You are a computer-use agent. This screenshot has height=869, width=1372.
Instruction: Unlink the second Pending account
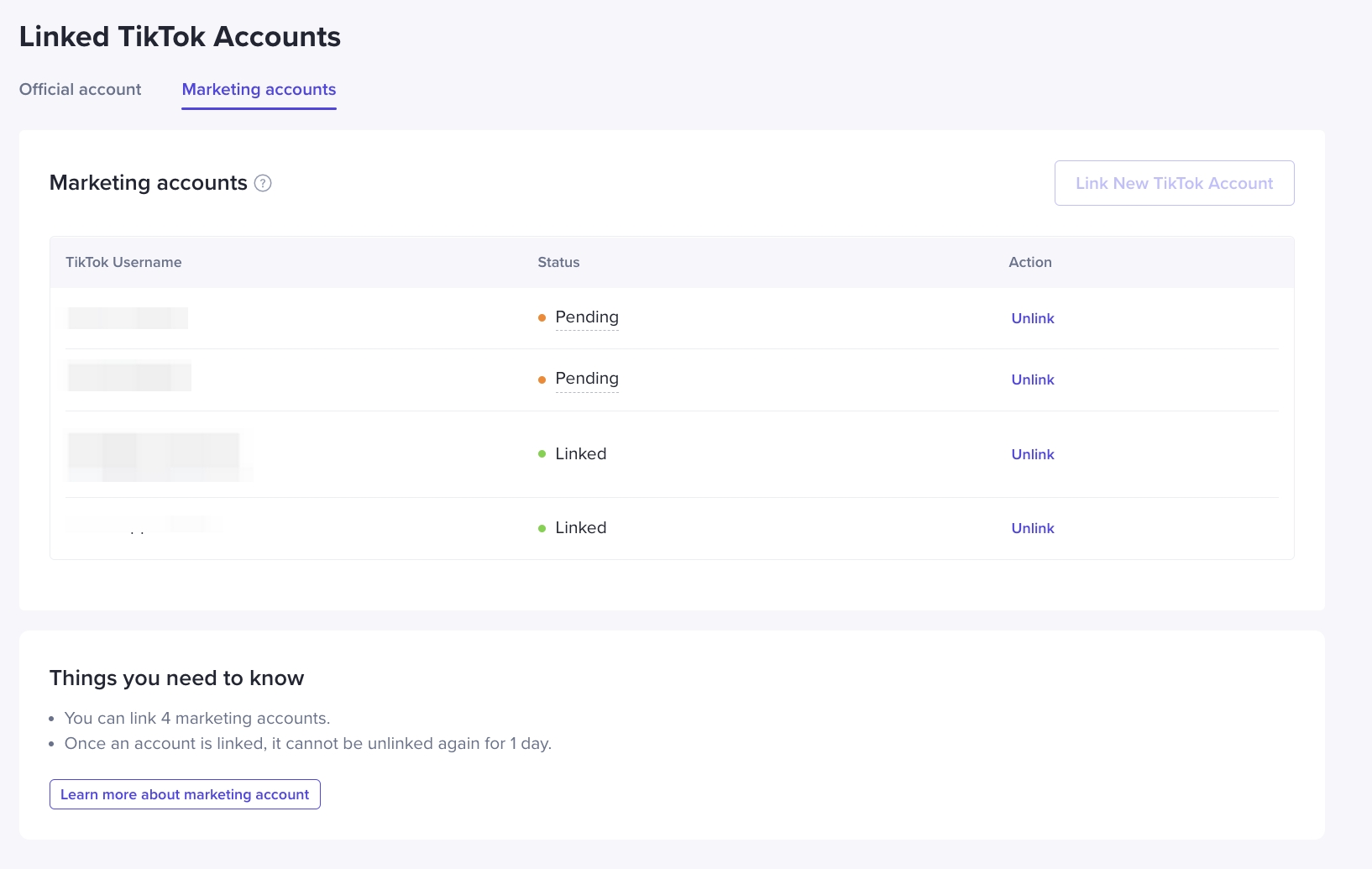1032,380
